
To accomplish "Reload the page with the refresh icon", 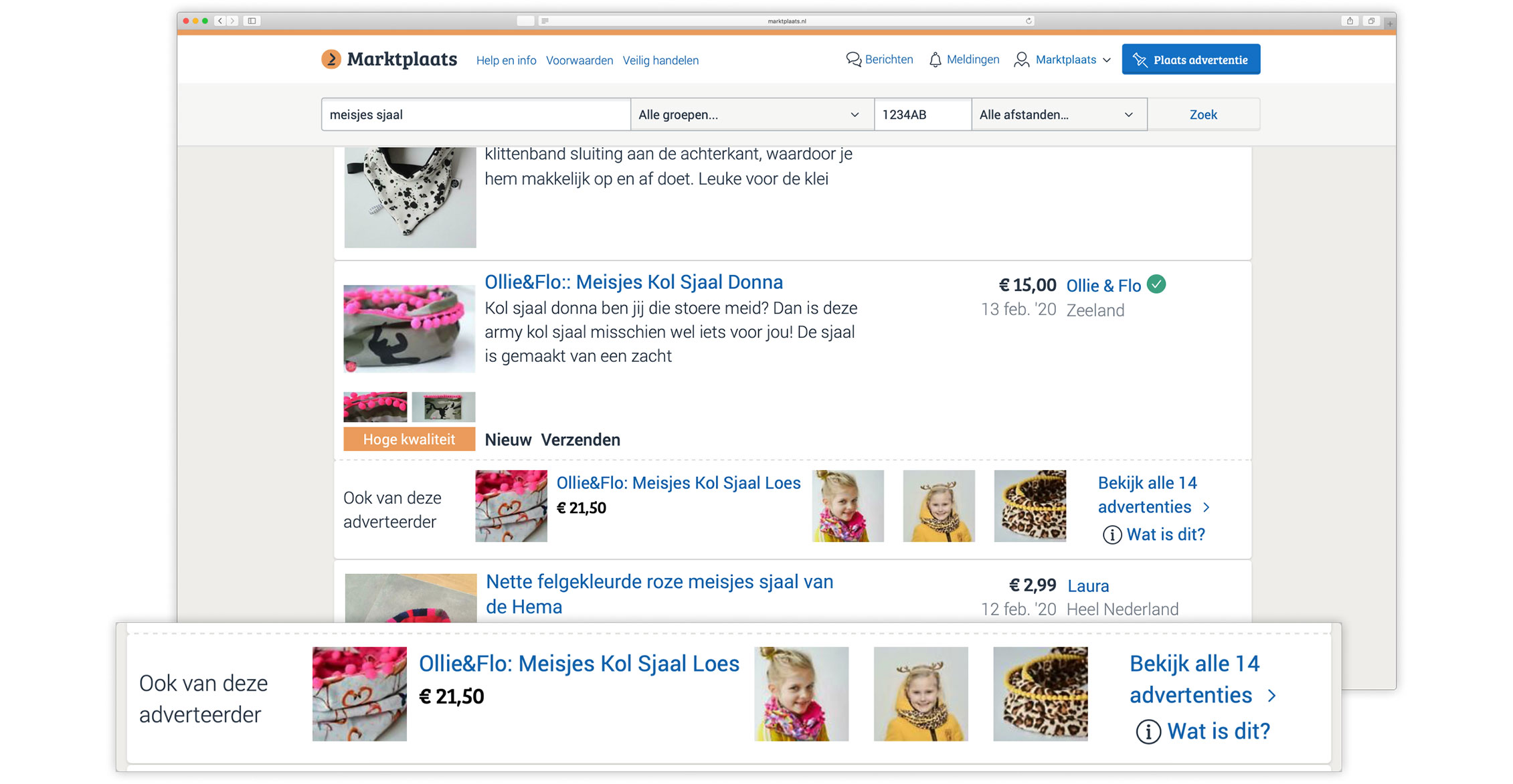I will [x=1029, y=21].
